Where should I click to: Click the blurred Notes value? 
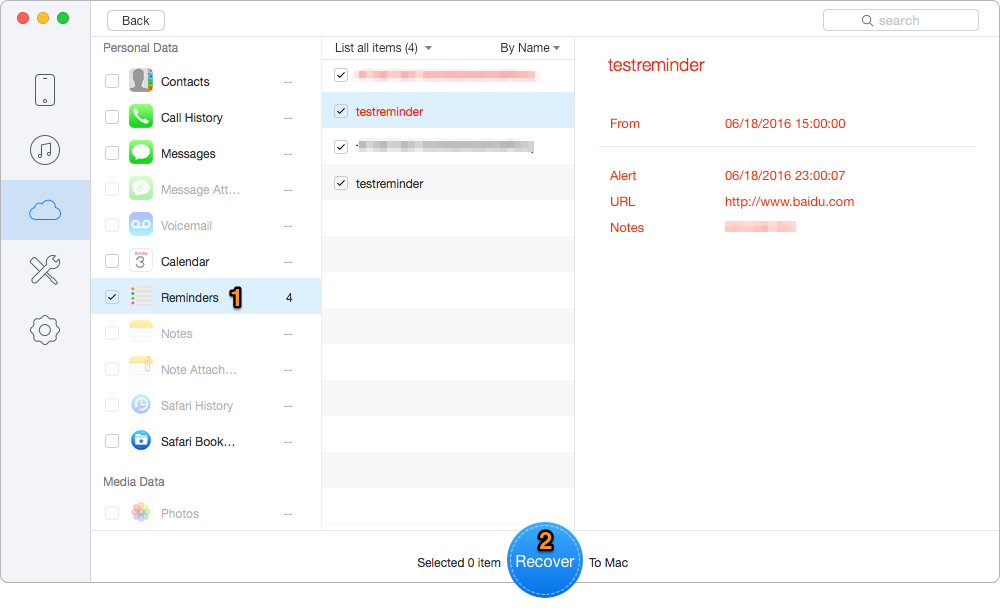pos(760,226)
